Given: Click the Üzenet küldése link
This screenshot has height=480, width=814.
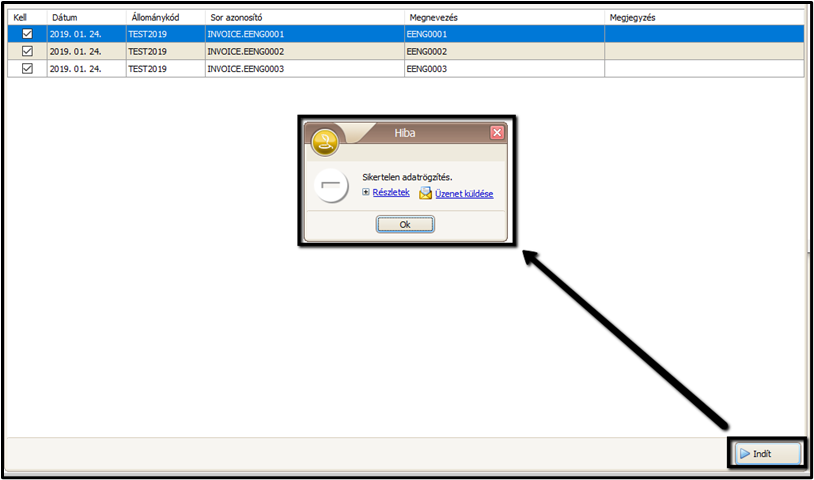Looking at the screenshot, I should (x=464, y=194).
